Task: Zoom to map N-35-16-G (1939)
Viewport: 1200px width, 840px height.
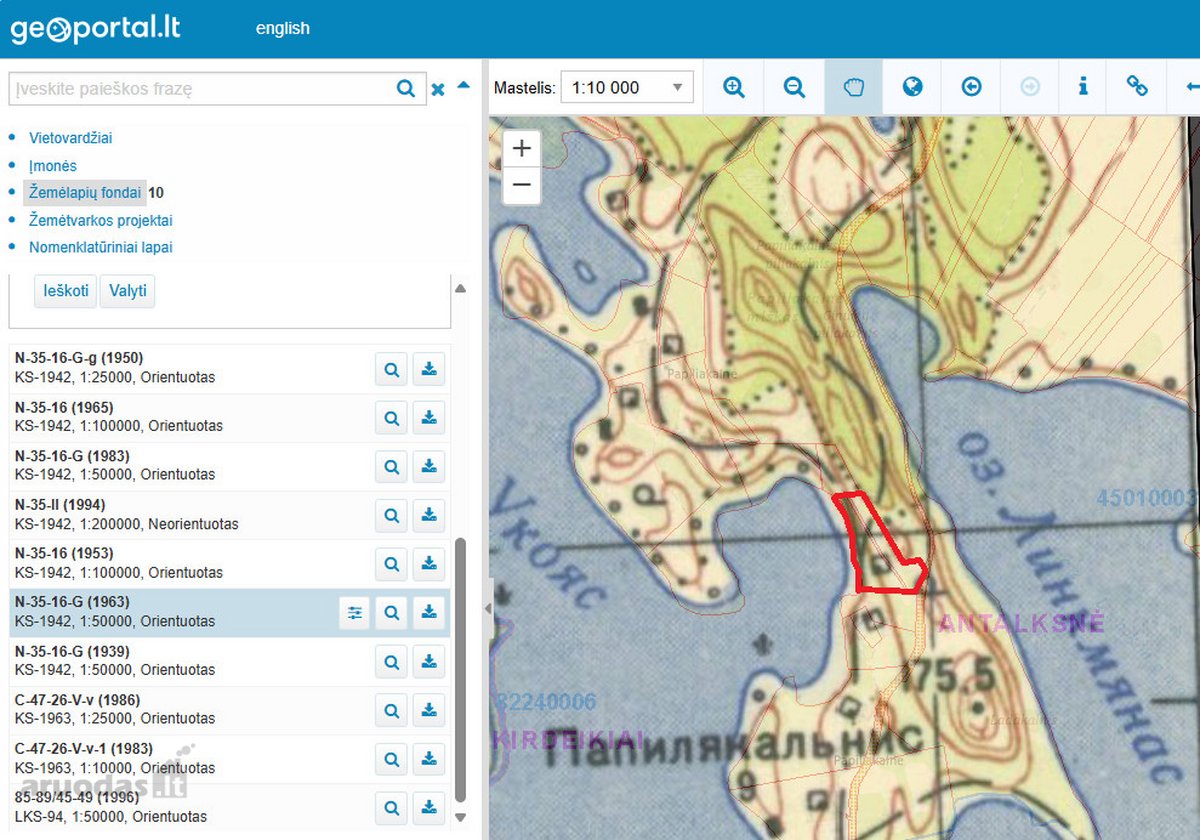Action: point(392,661)
